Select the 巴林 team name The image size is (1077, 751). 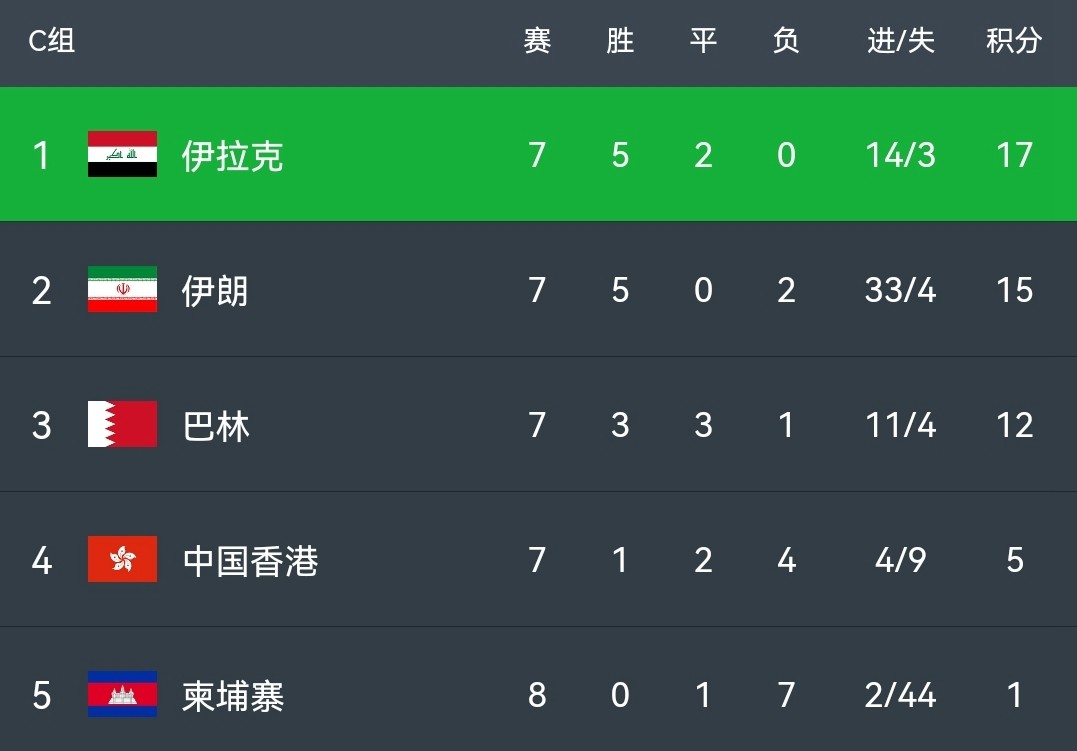point(216,425)
